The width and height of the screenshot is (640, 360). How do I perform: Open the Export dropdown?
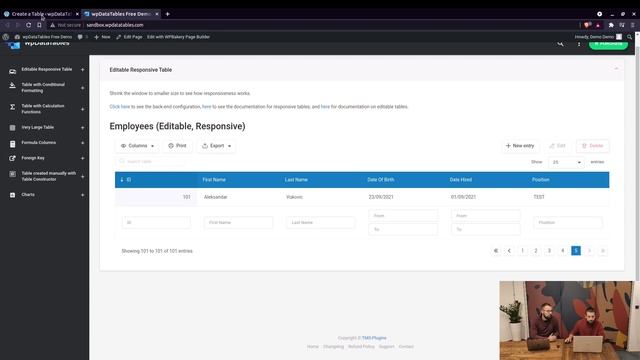(x=217, y=146)
